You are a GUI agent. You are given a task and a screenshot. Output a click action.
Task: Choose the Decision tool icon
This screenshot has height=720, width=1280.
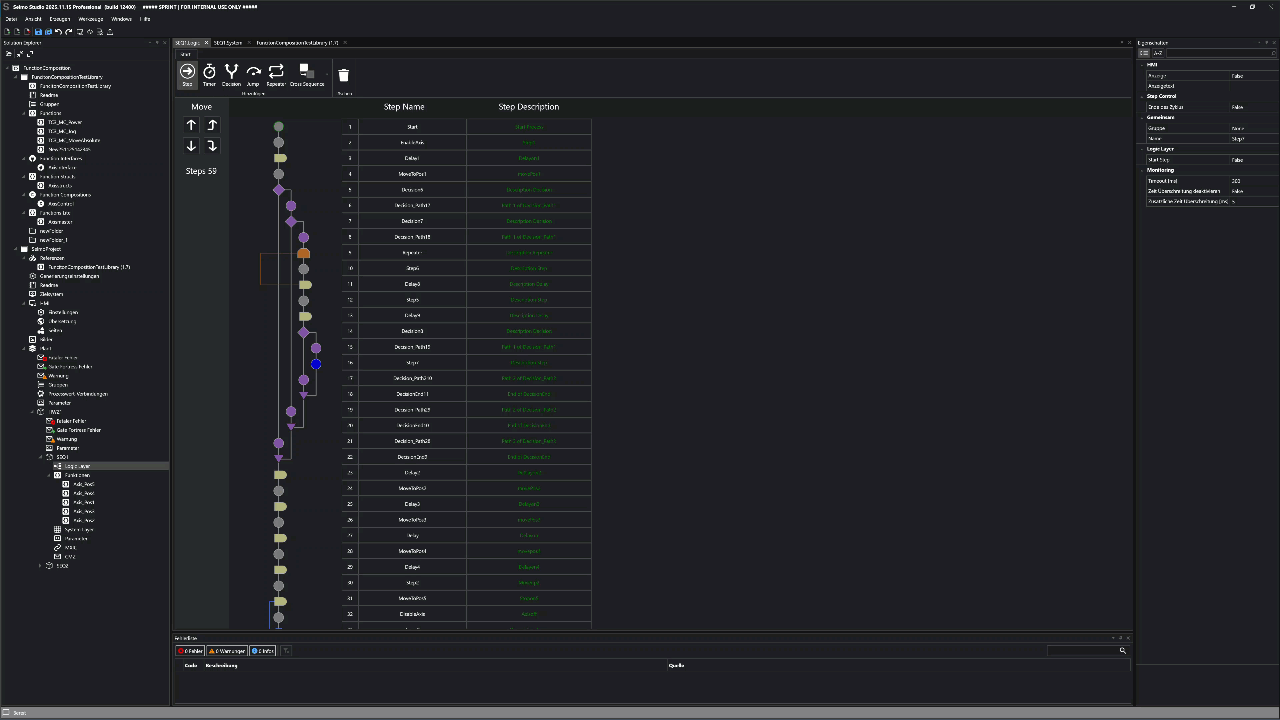tap(231, 74)
